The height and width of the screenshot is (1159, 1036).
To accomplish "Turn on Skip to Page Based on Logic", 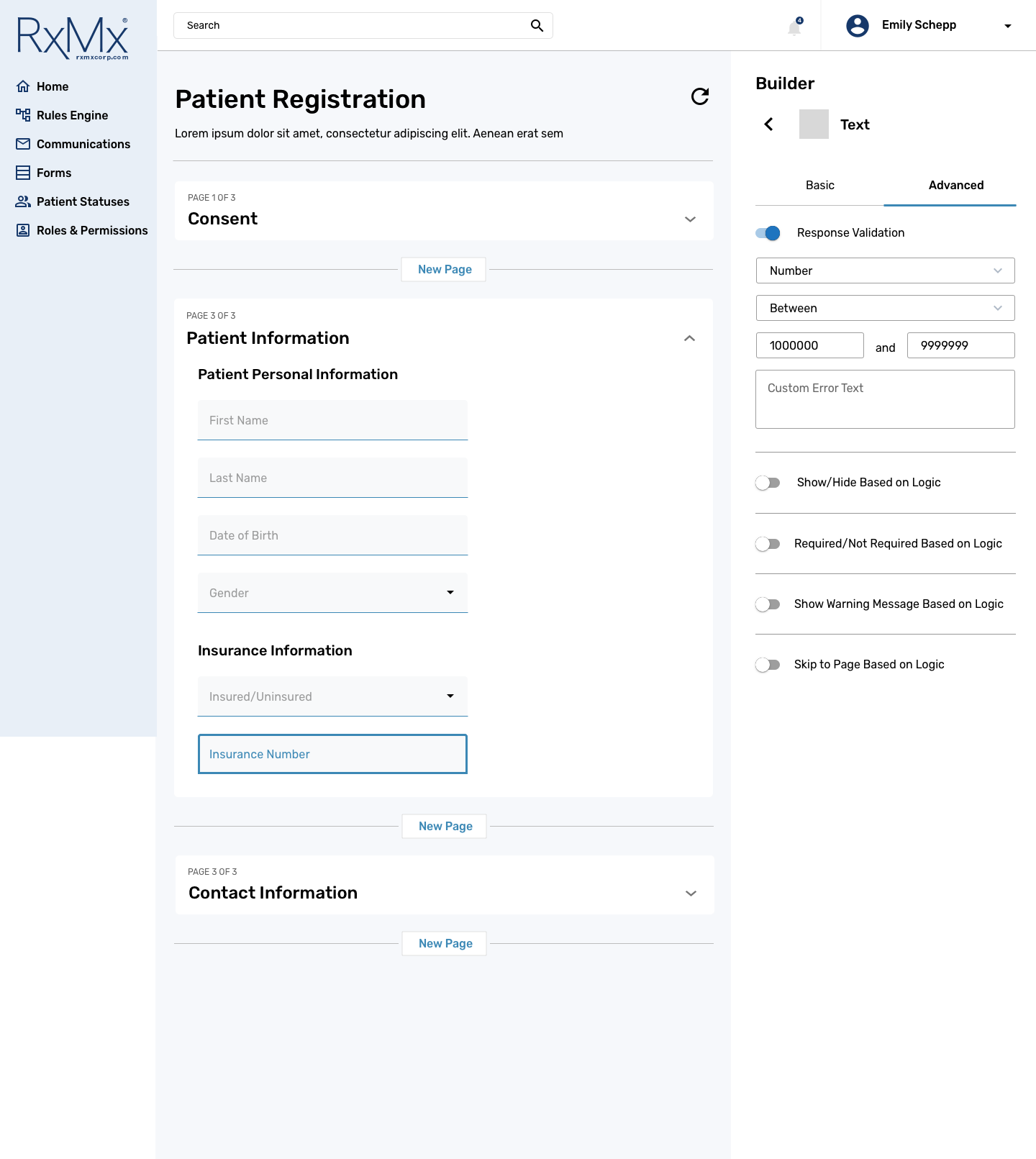I will pyautogui.click(x=768, y=665).
